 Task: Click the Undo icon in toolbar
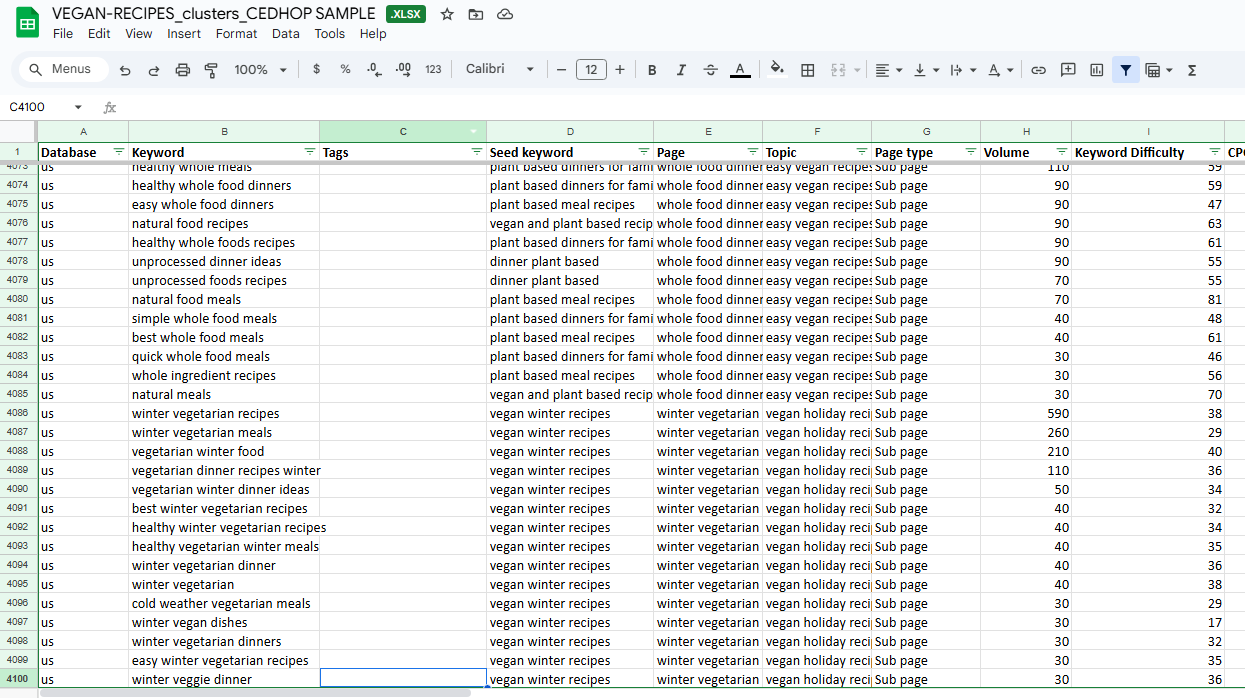pyautogui.click(x=125, y=70)
